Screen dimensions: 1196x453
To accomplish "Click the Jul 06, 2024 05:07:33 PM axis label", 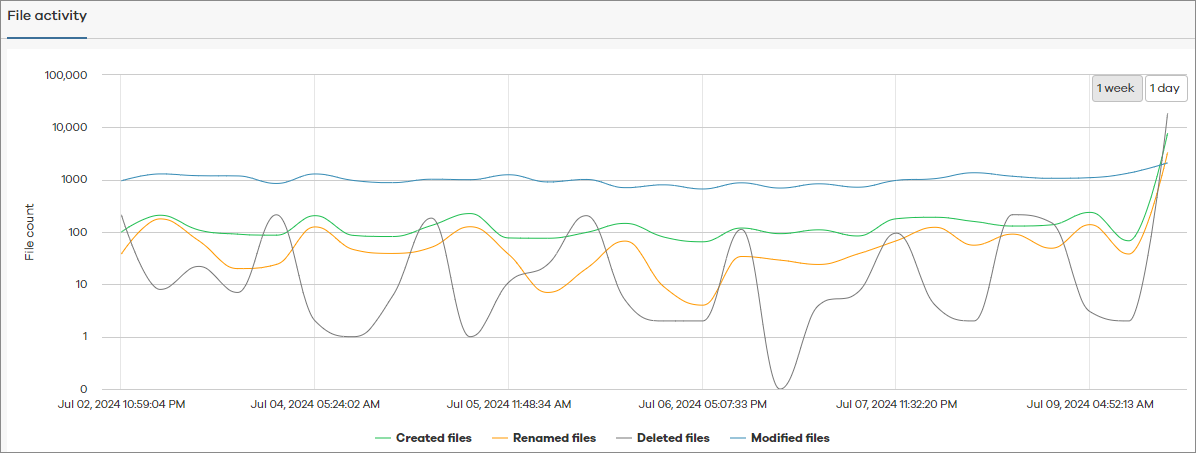I will click(x=703, y=405).
